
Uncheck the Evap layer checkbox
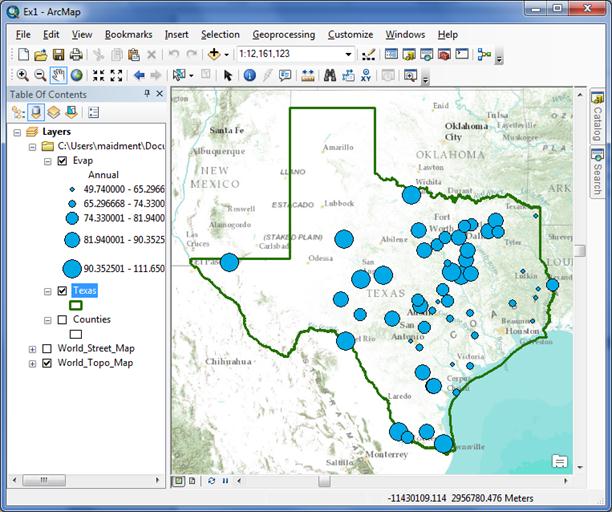[63, 161]
